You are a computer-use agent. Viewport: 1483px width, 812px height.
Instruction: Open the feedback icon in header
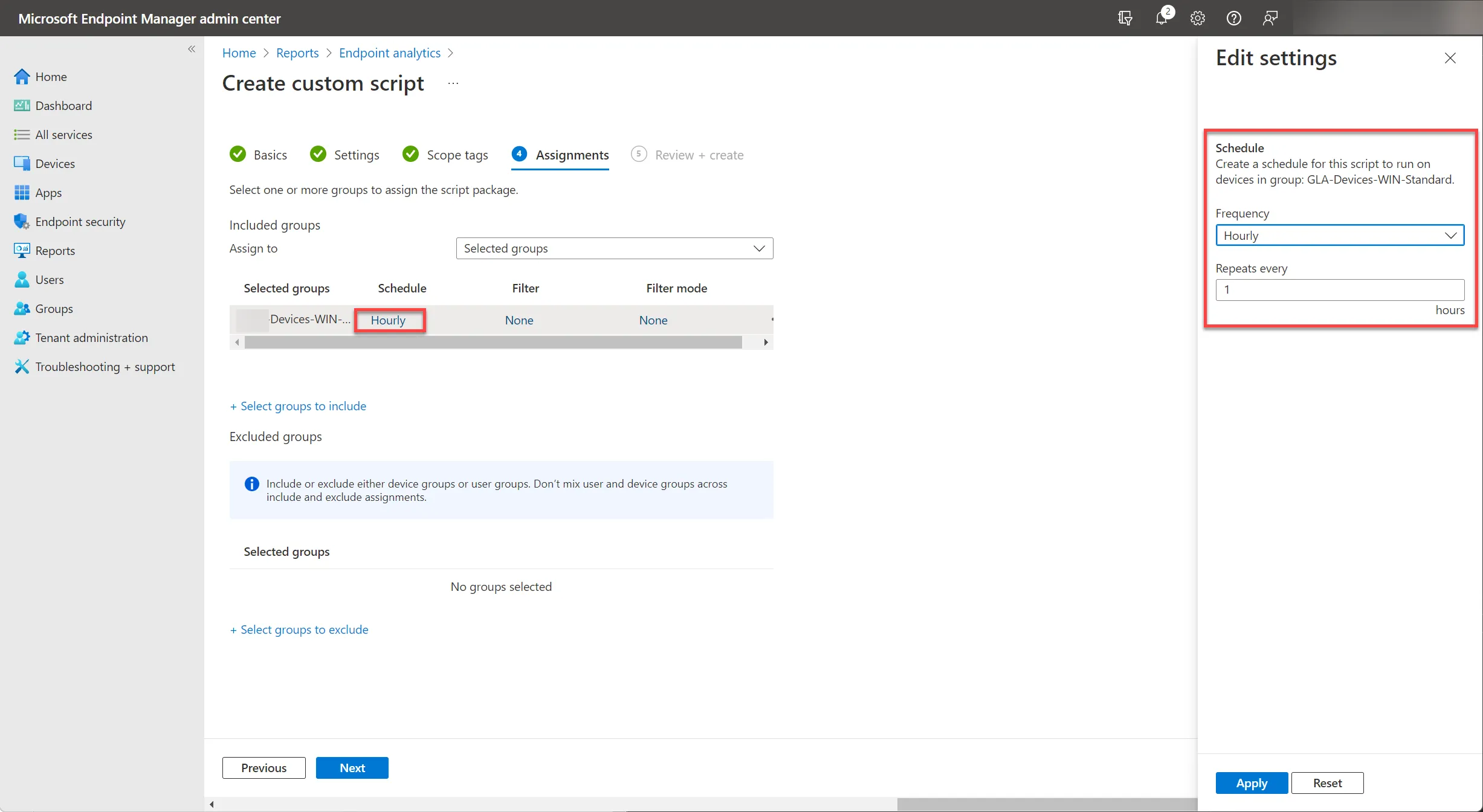1270,18
